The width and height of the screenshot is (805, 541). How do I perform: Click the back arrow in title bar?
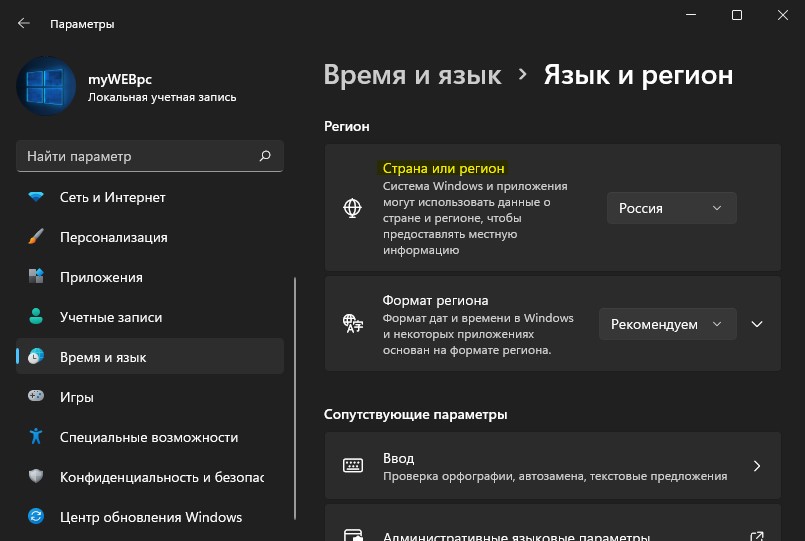click(x=24, y=23)
